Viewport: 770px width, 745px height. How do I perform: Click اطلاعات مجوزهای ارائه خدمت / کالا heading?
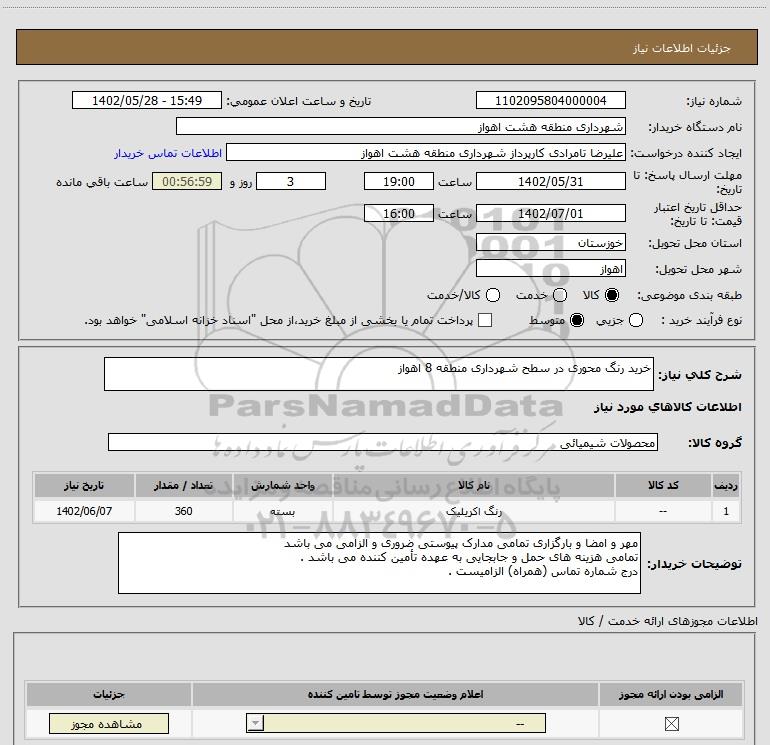pos(667,621)
